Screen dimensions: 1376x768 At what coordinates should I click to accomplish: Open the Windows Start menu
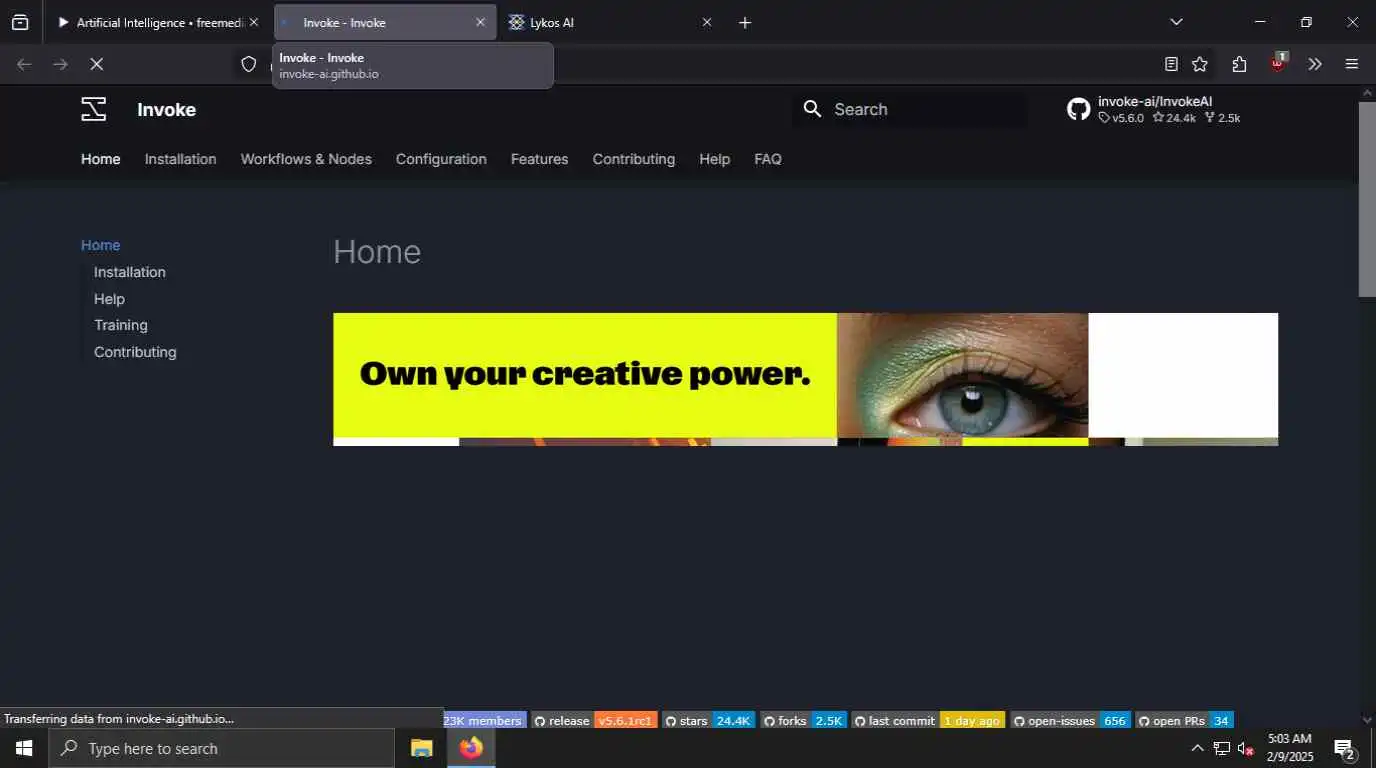(x=24, y=748)
